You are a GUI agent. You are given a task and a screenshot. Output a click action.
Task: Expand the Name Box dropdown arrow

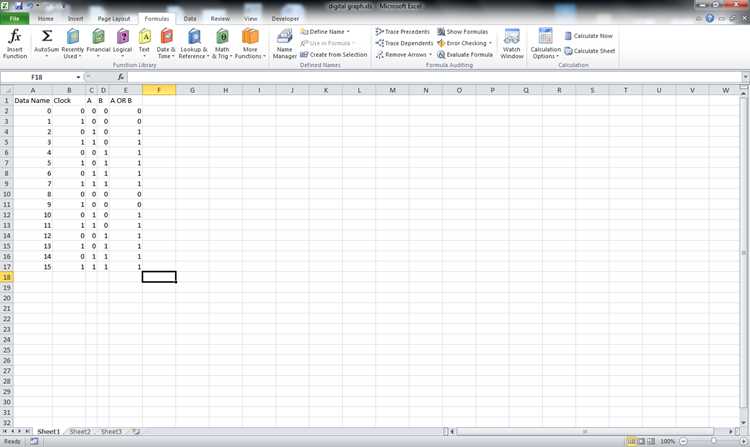(78, 76)
